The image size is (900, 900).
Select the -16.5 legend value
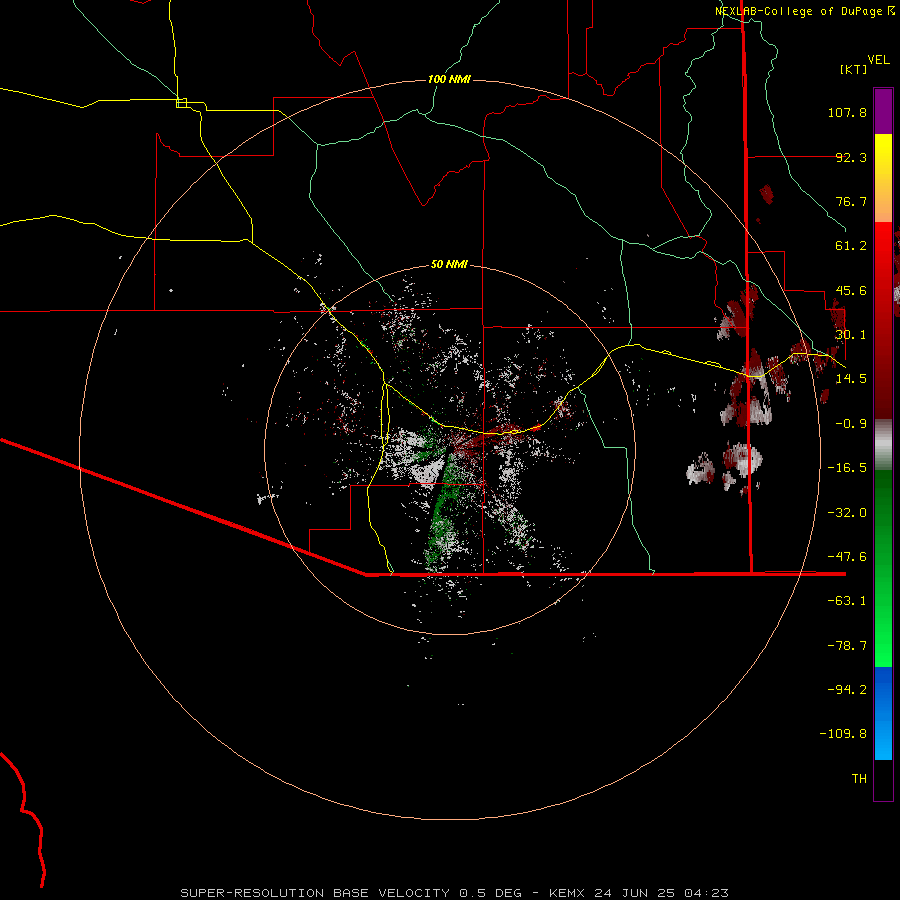tap(847, 468)
